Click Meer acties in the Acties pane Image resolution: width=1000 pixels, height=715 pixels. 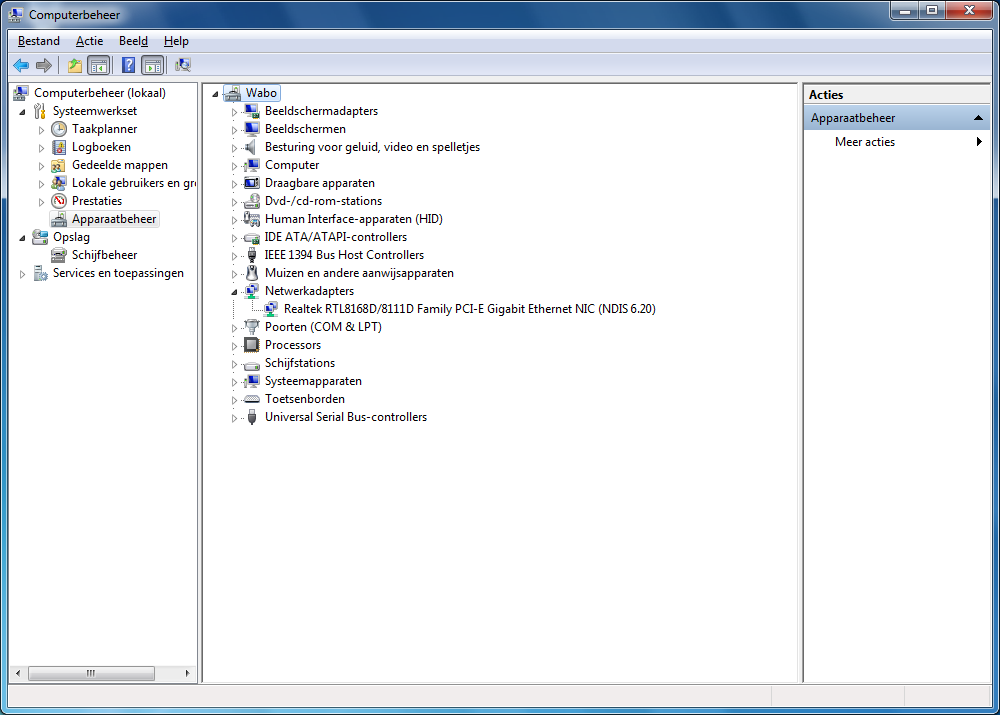(865, 142)
